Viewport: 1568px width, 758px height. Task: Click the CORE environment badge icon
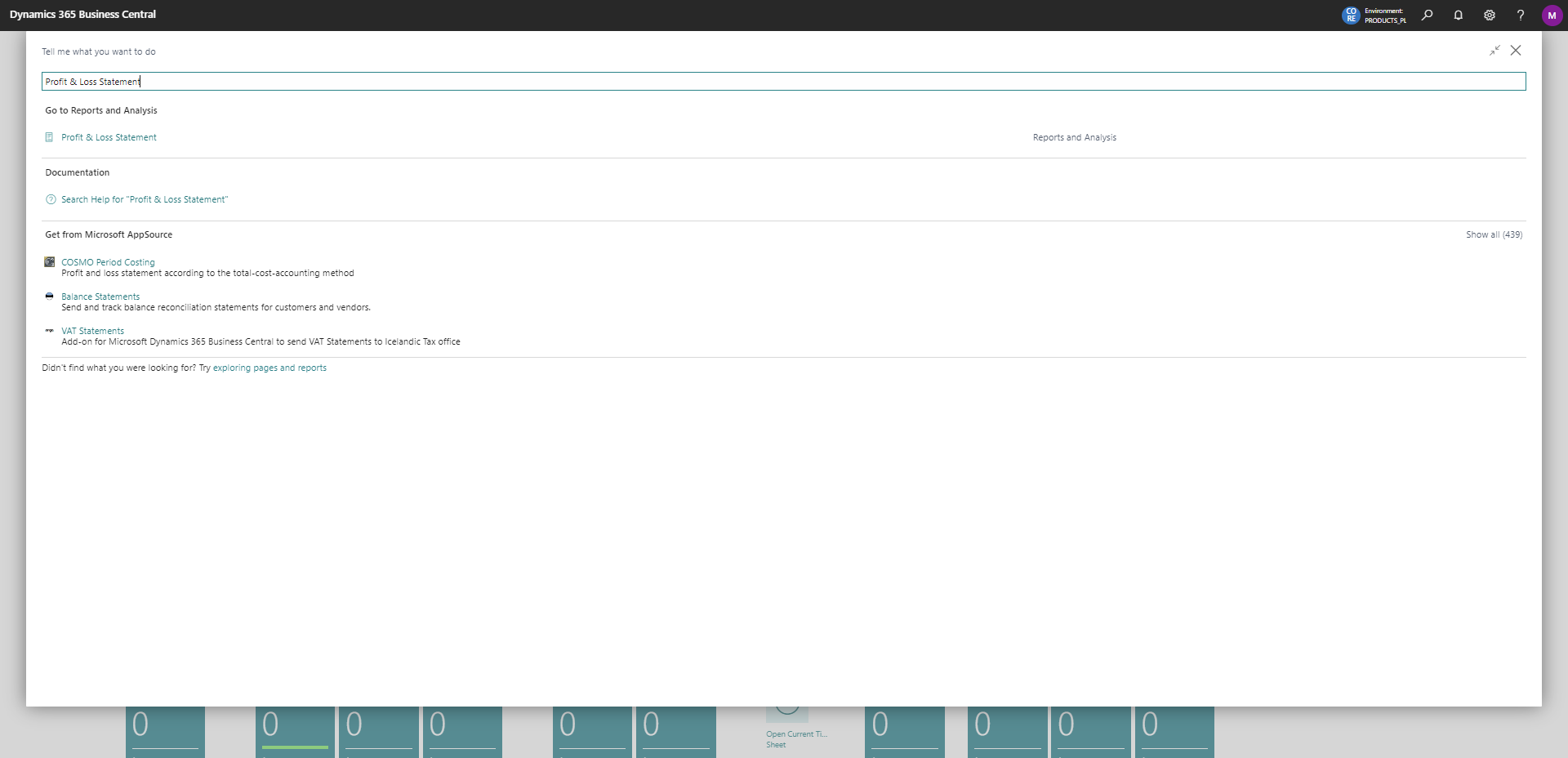(1351, 15)
